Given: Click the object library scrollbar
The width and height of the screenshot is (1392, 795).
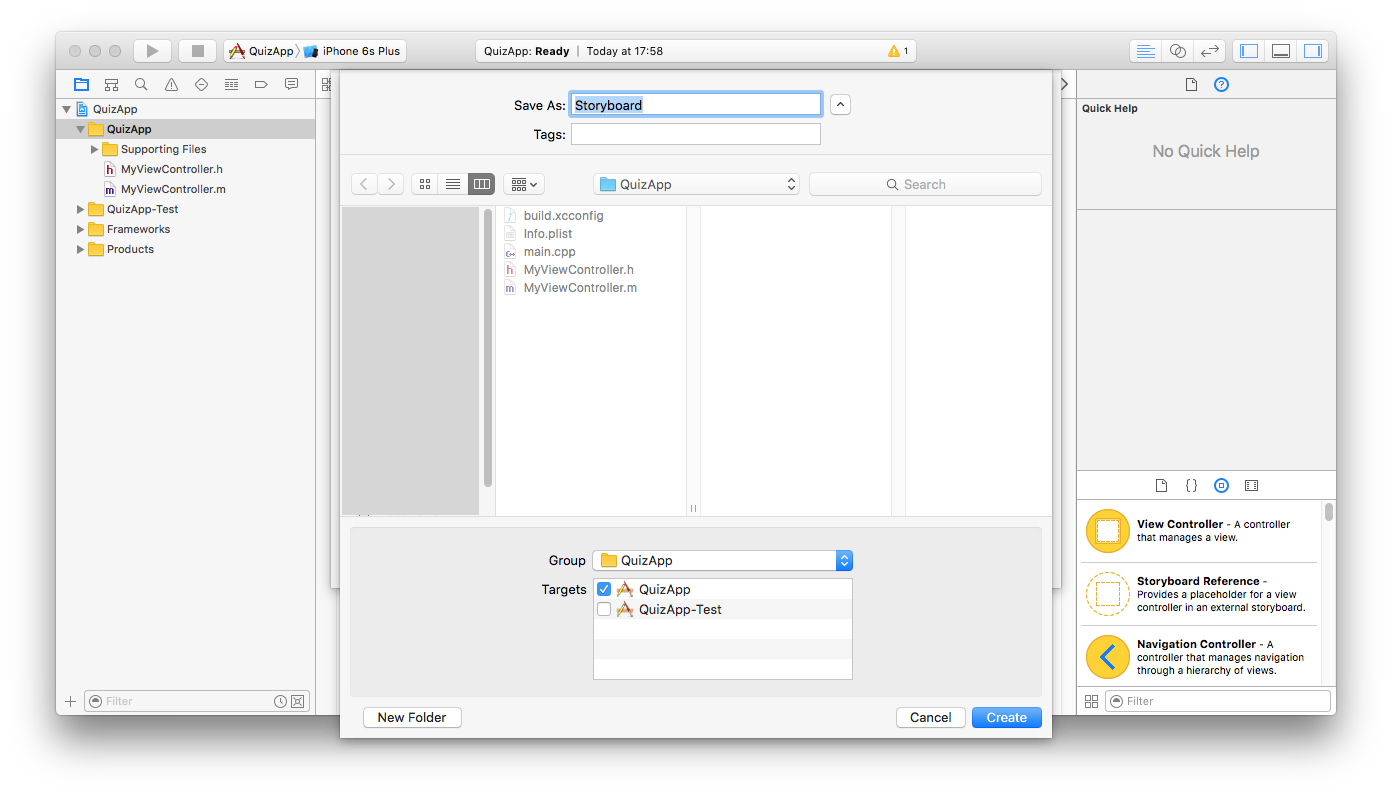Looking at the screenshot, I should tap(1329, 512).
